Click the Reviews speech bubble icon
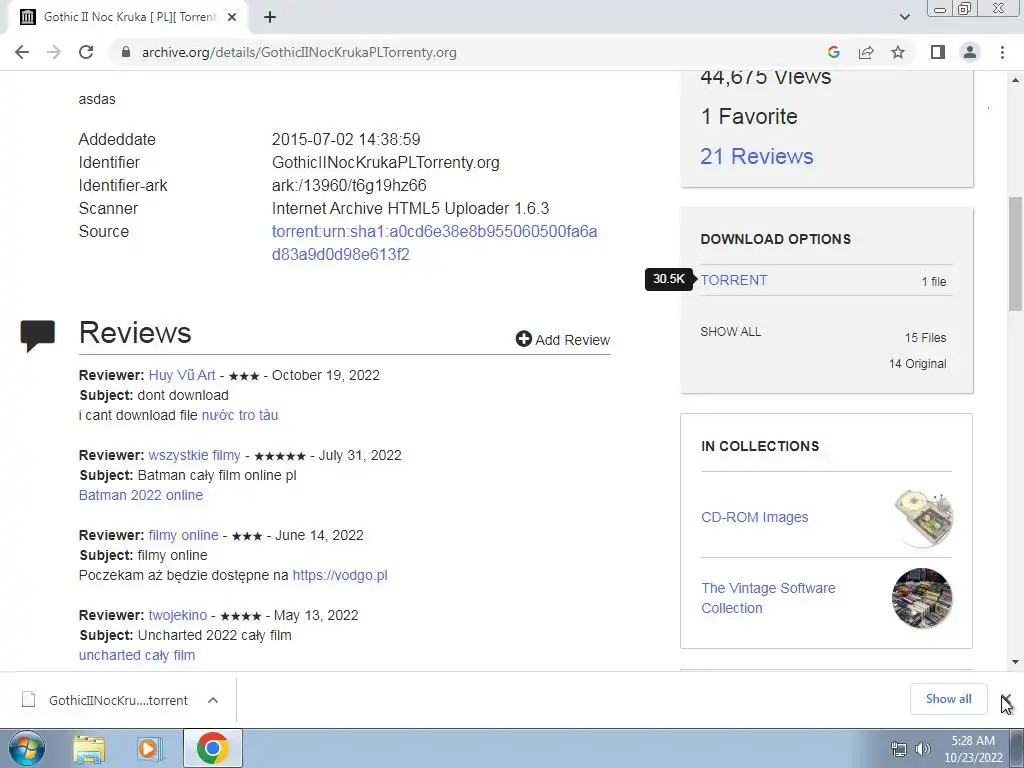 [37, 336]
